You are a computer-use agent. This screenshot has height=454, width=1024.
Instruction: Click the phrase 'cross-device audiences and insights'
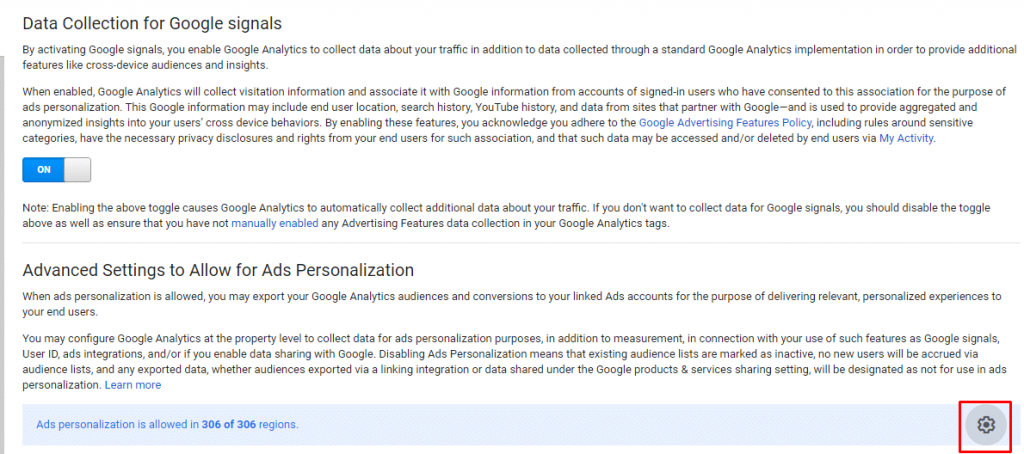(x=171, y=65)
